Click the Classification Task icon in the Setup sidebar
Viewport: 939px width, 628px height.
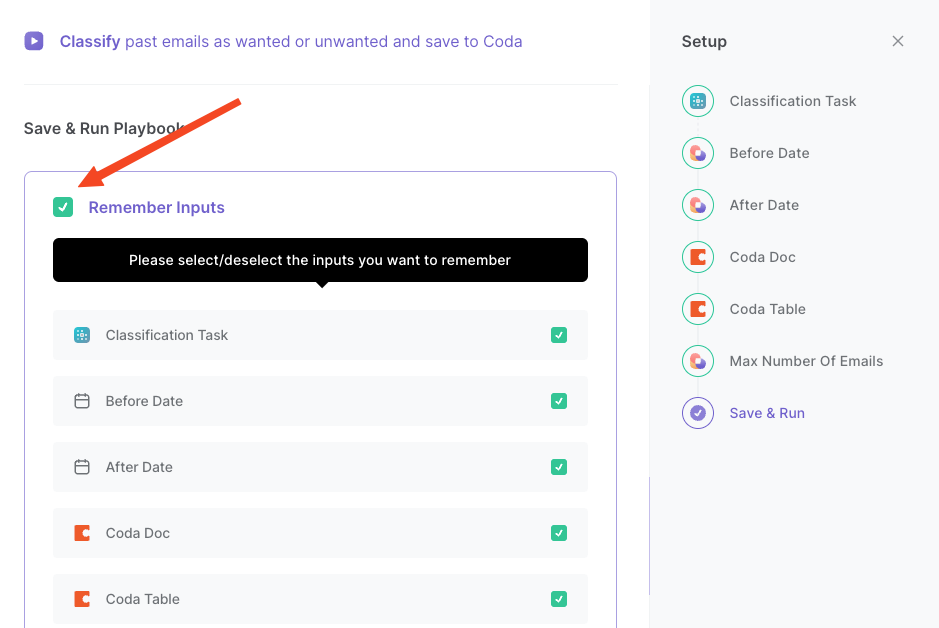[x=698, y=101]
